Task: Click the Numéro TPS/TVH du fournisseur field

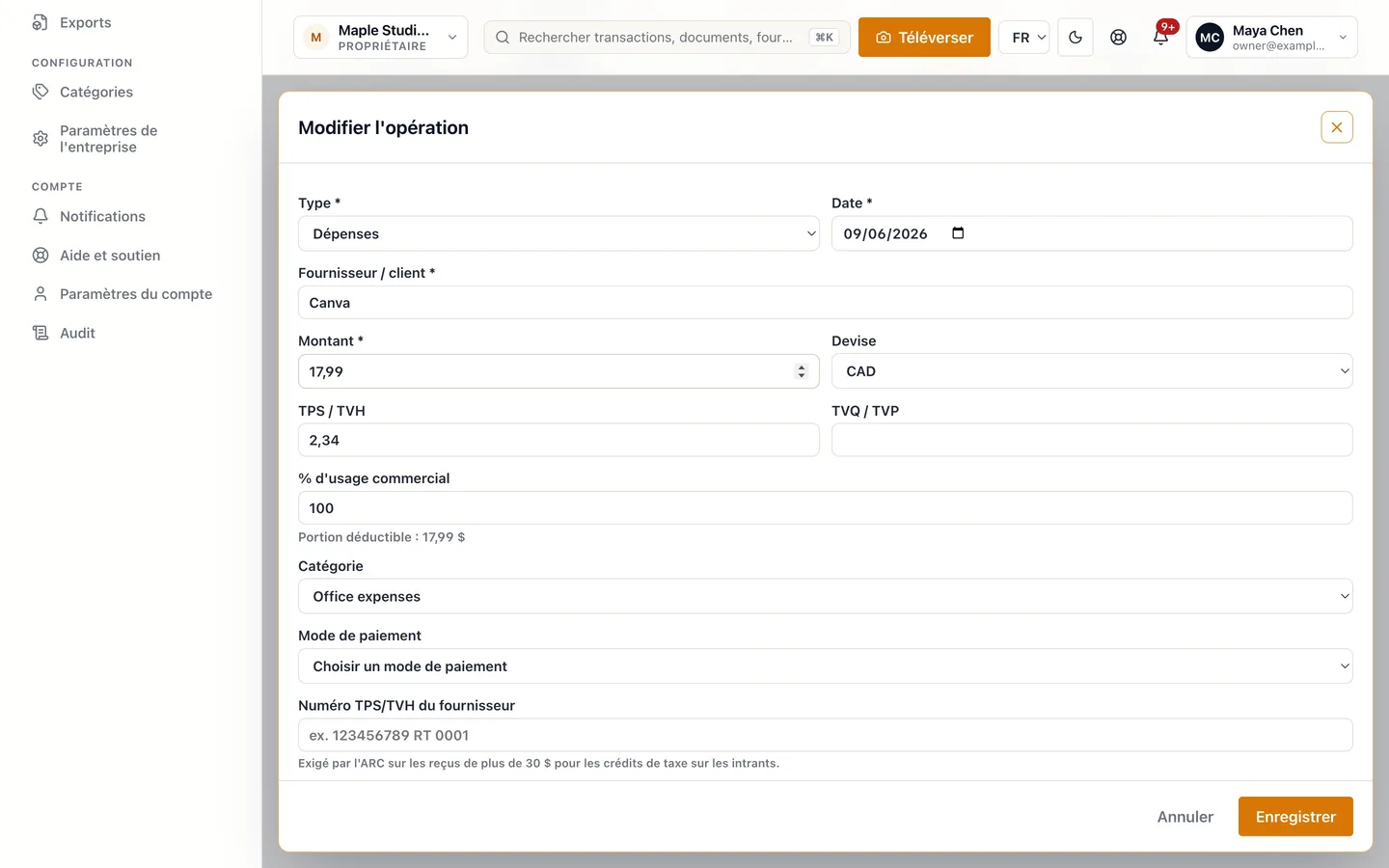Action: point(826,735)
